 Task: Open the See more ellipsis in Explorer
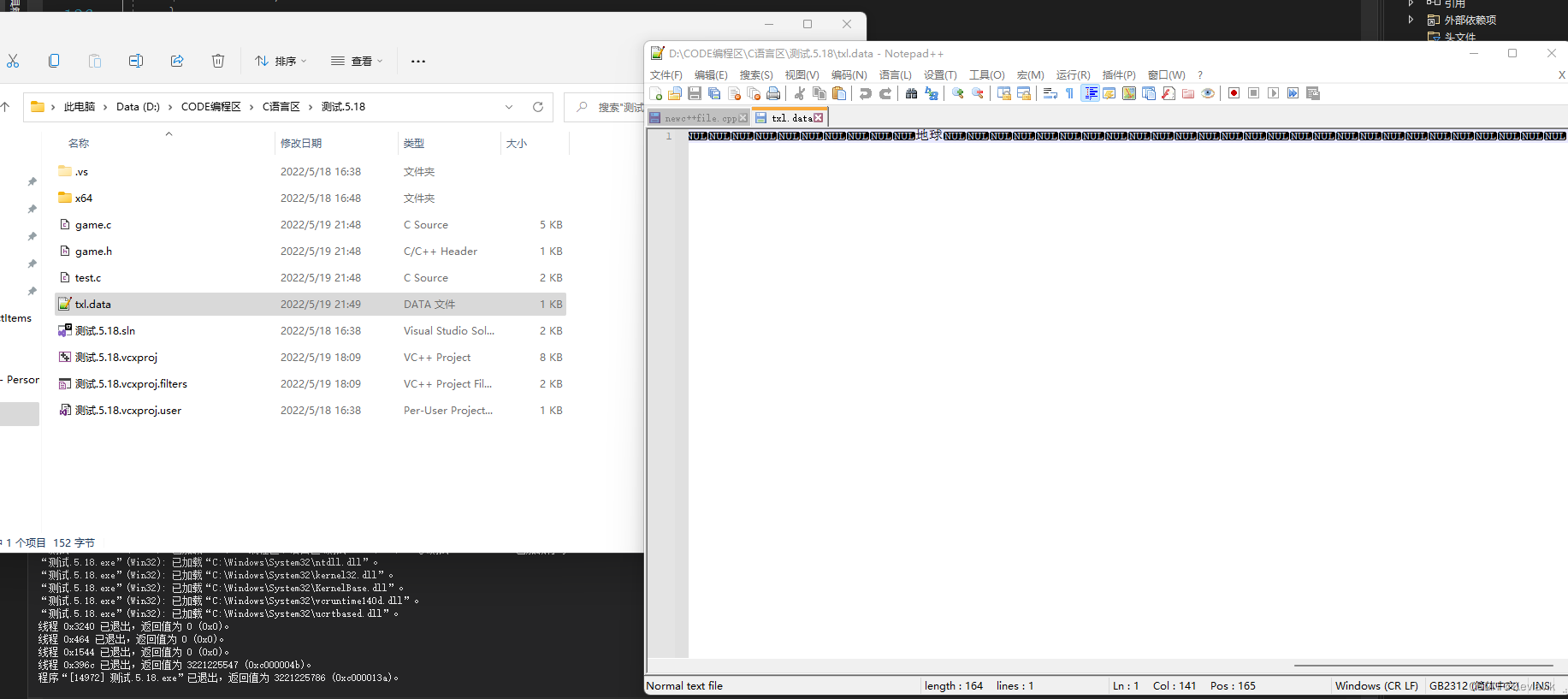coord(418,61)
